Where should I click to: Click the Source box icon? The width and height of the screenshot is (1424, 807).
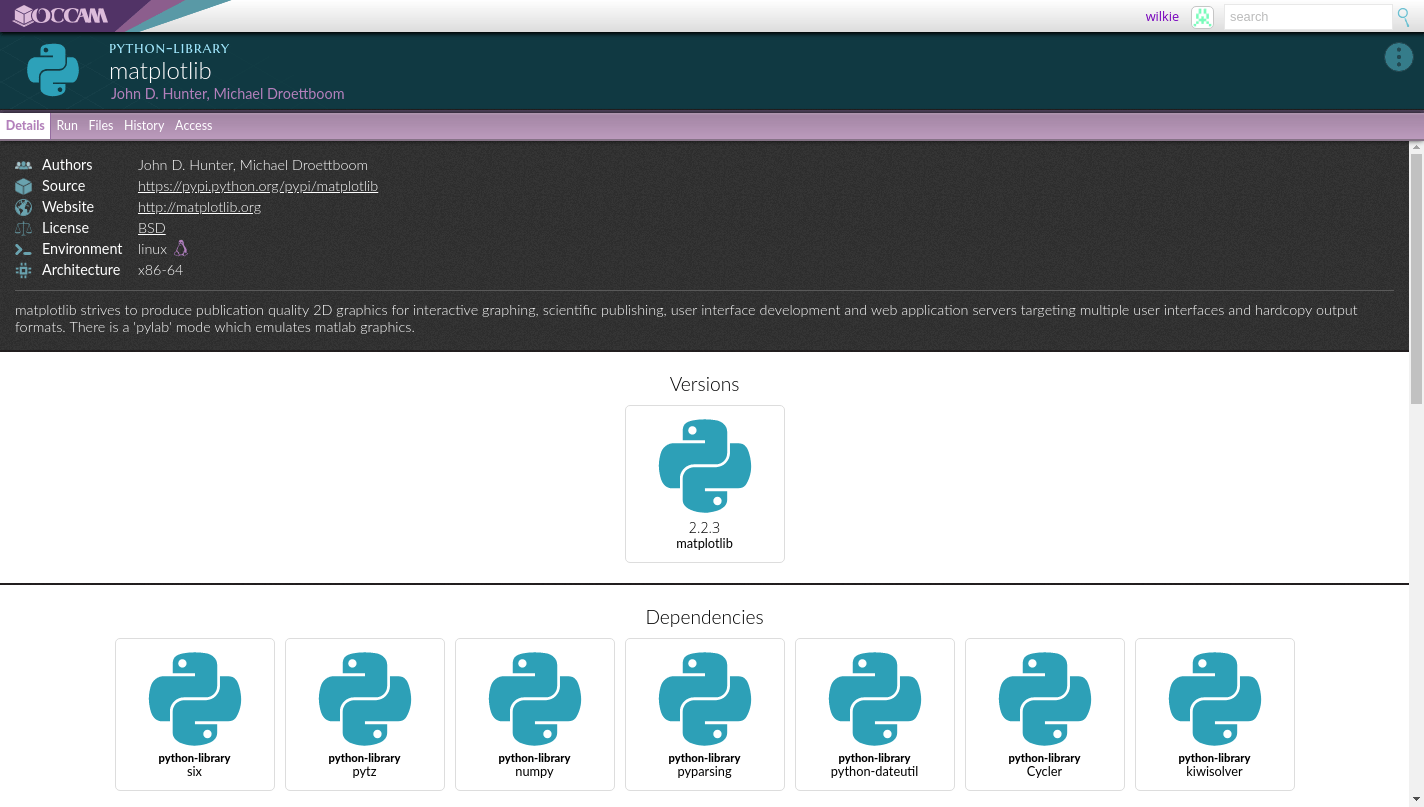pyautogui.click(x=23, y=186)
